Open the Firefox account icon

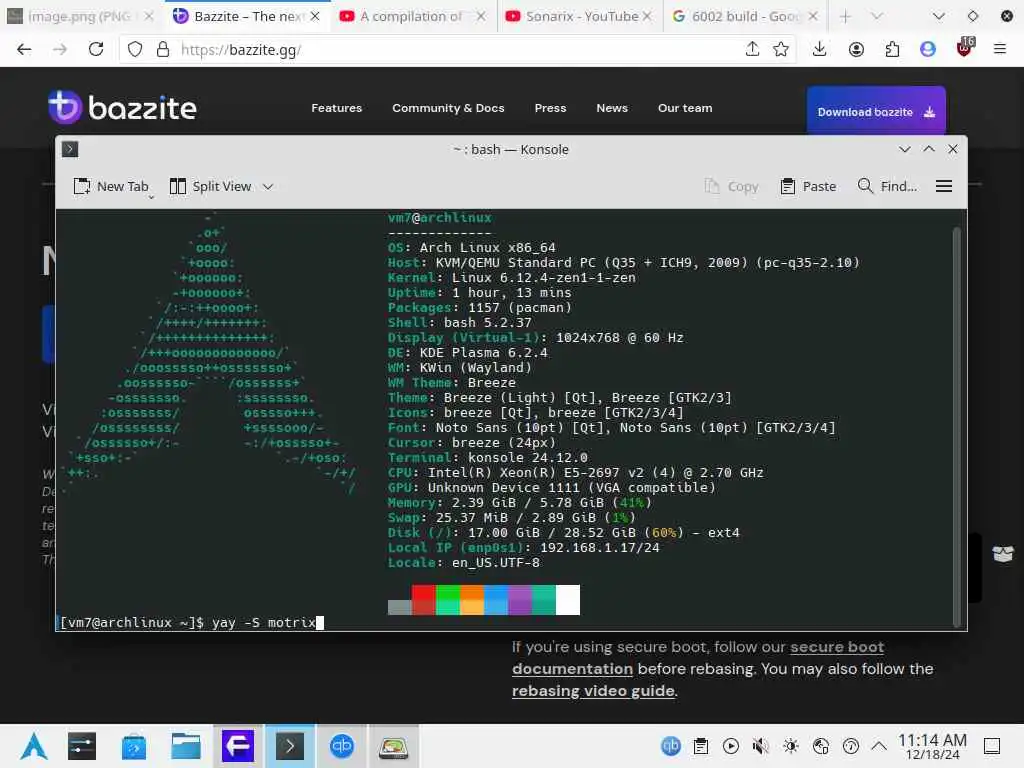click(856, 49)
